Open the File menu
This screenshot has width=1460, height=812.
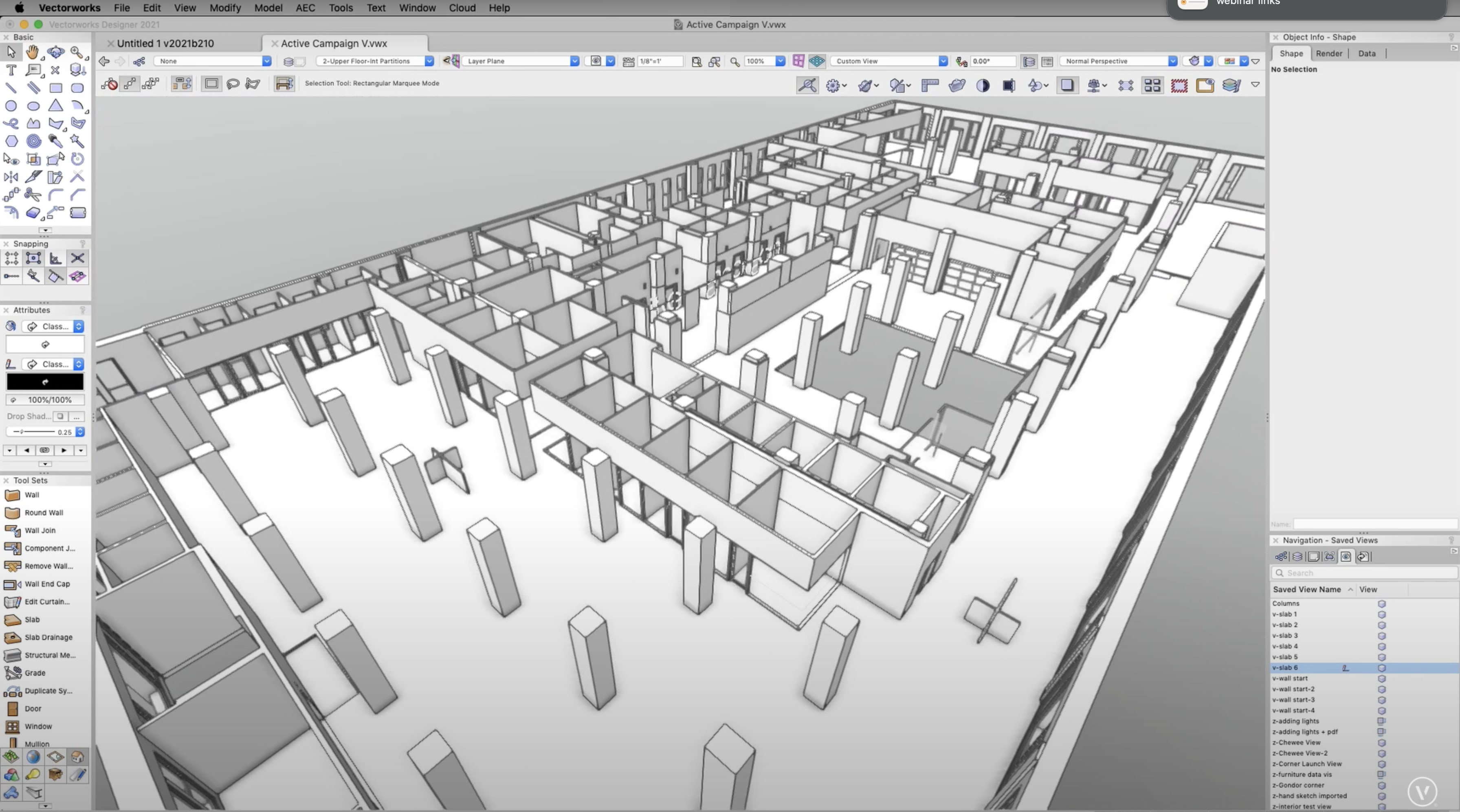tap(122, 8)
